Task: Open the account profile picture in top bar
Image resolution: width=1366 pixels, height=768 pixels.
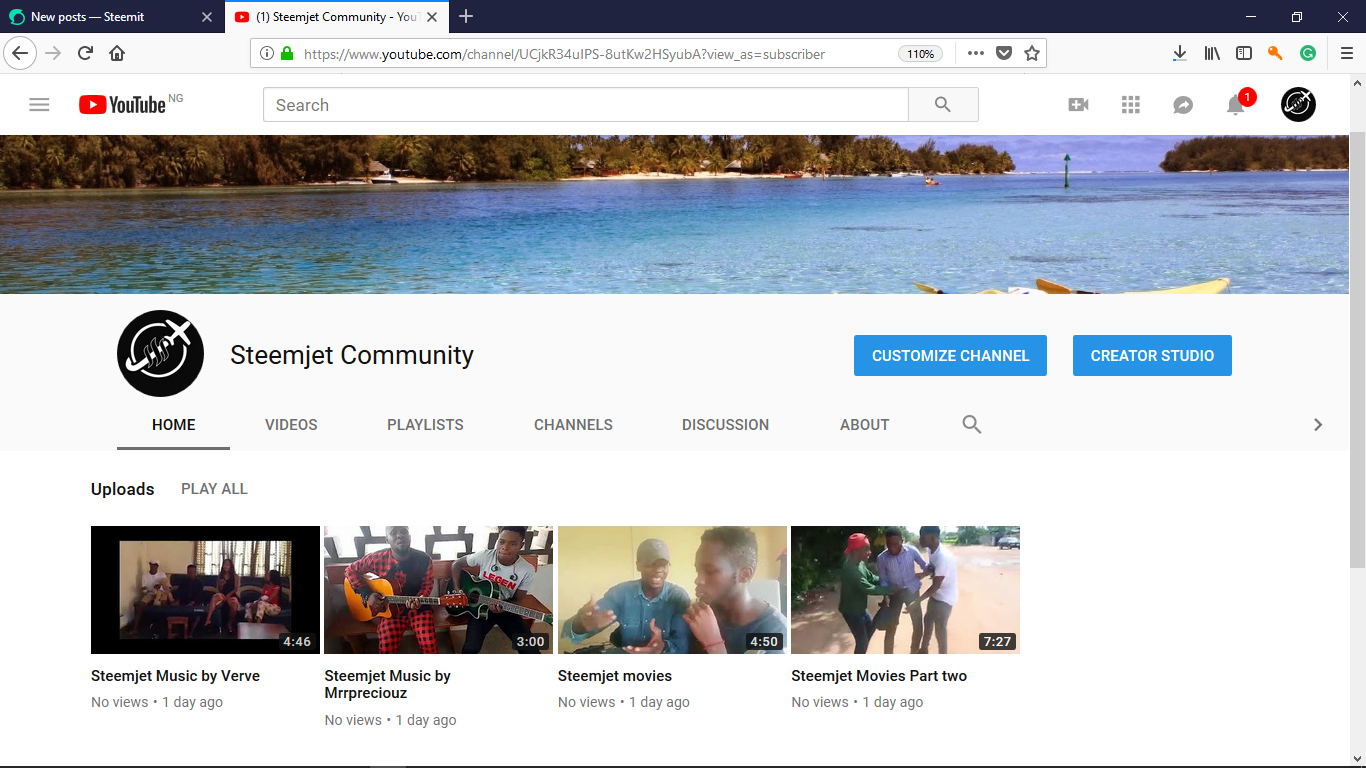Action: point(1297,104)
